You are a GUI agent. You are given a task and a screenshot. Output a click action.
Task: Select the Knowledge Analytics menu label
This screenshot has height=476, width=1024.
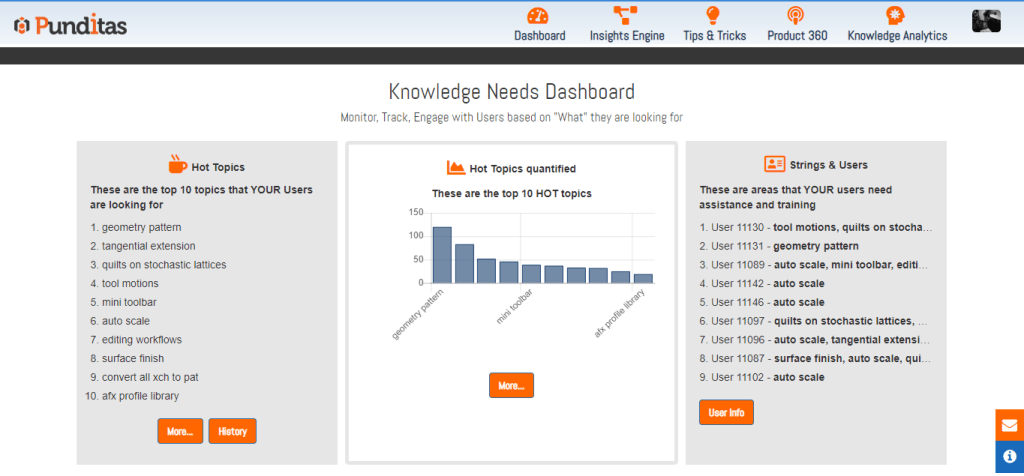pyautogui.click(x=896, y=36)
